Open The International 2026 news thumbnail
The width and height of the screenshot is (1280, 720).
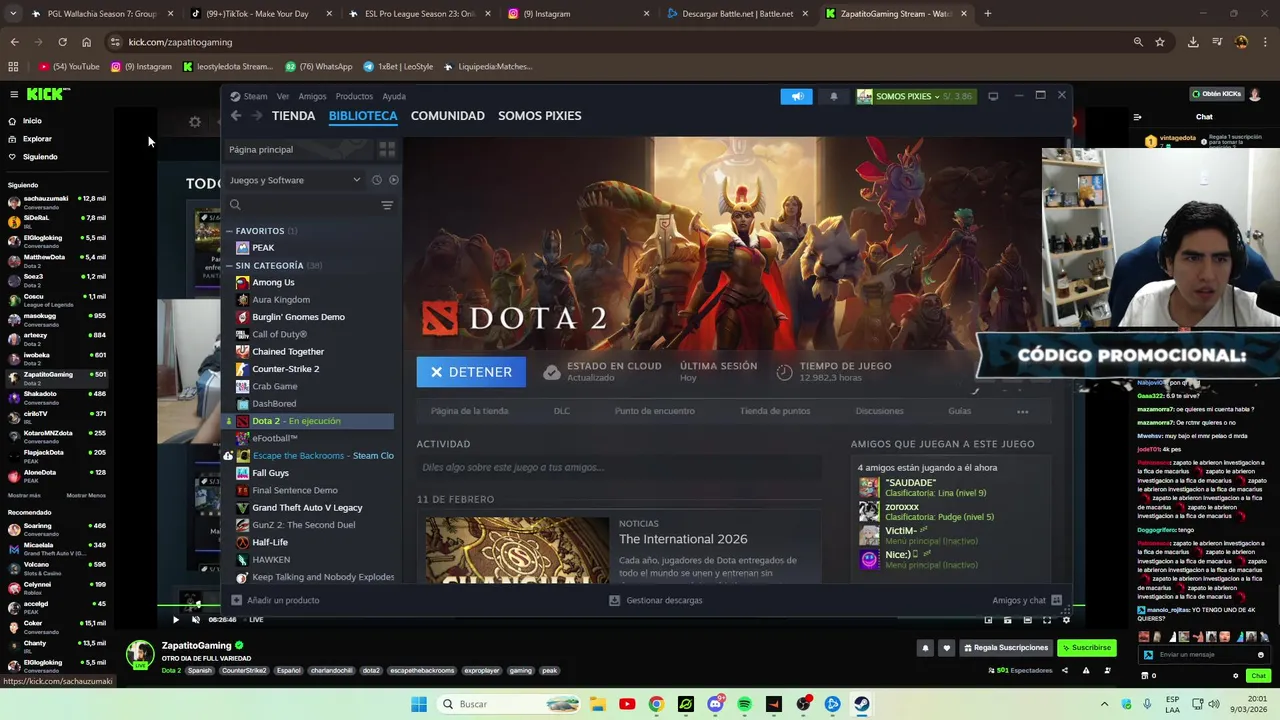(x=517, y=550)
